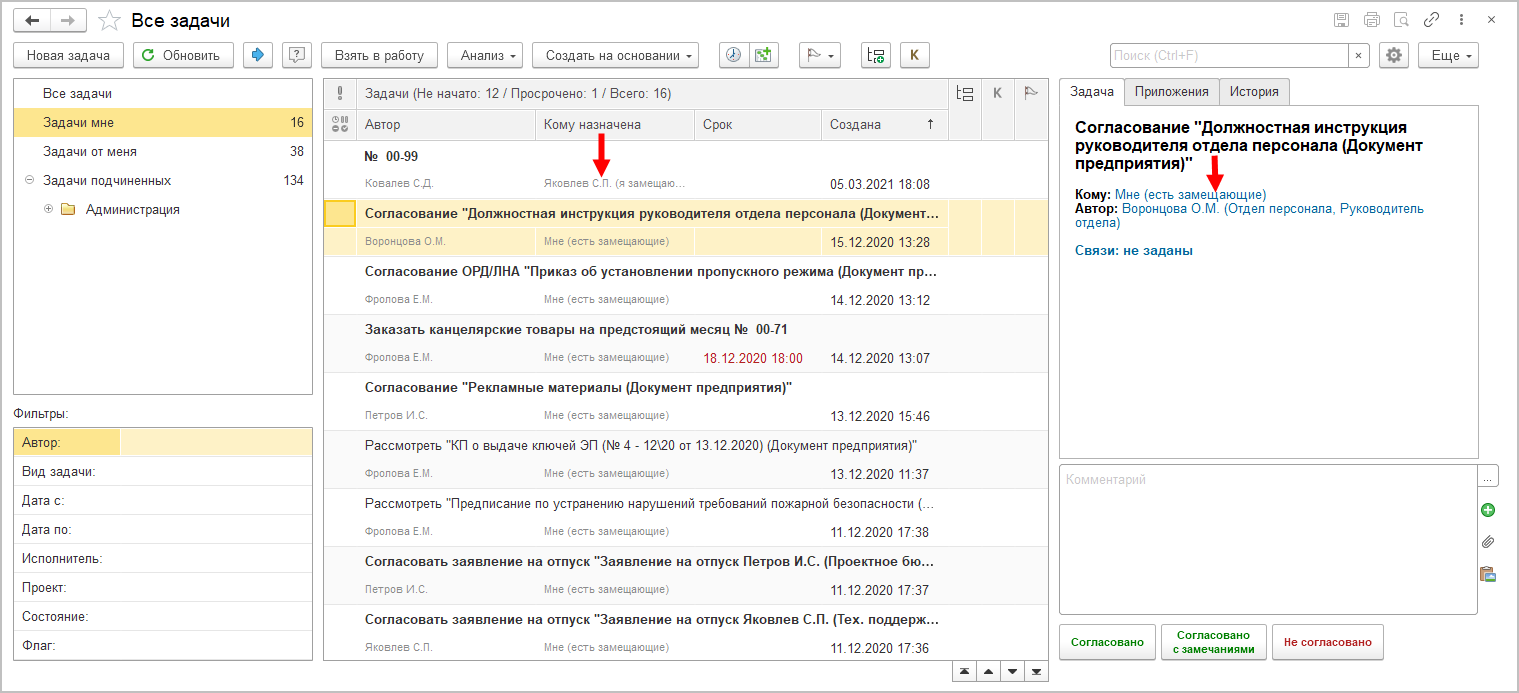
Task: Open the Анализ dropdown
Action: (x=485, y=55)
